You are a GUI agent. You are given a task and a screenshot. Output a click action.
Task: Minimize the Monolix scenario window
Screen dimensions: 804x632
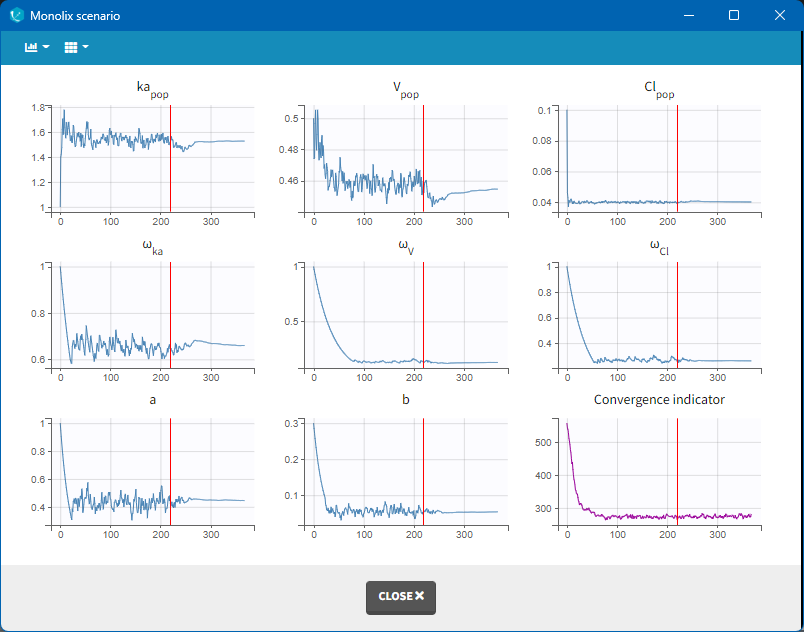[688, 16]
